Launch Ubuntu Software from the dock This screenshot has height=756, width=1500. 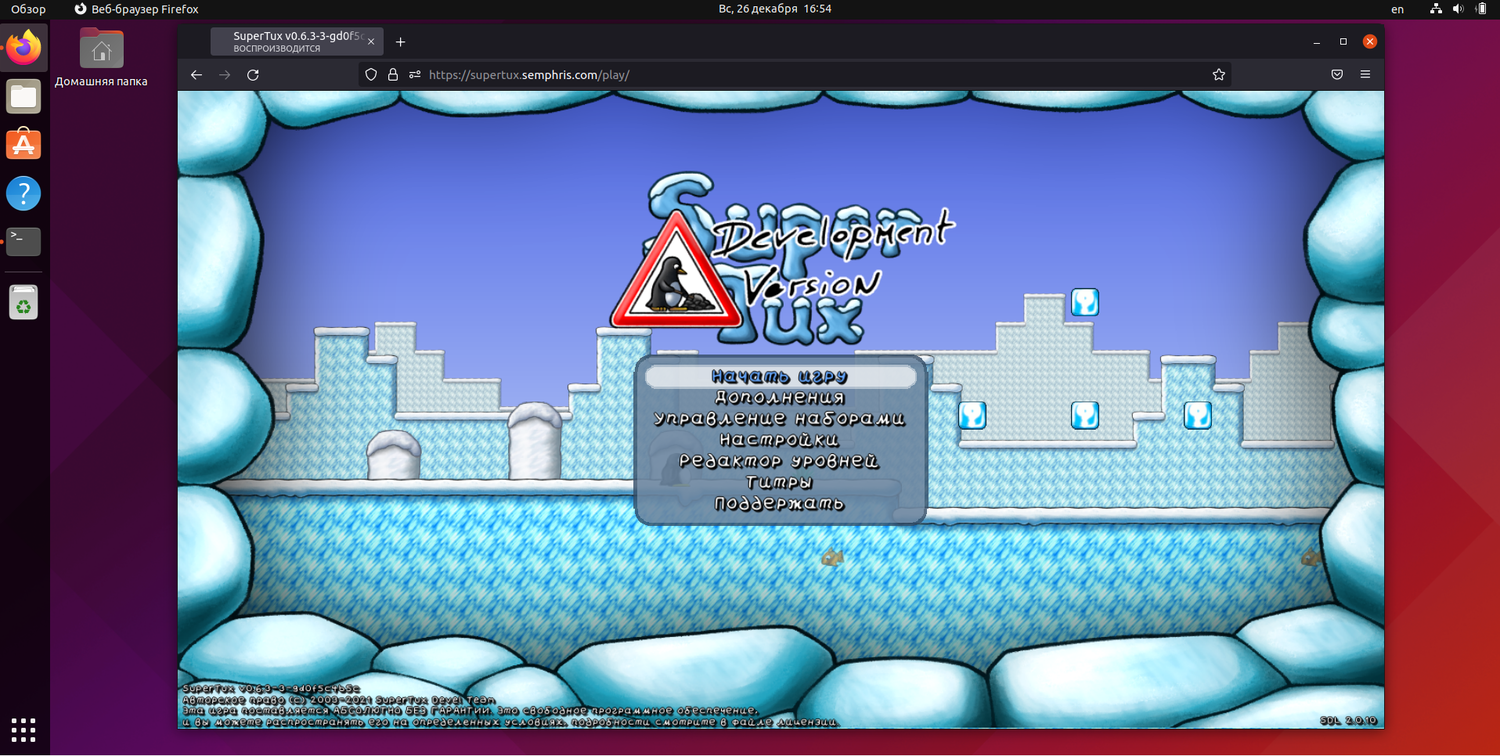24,144
